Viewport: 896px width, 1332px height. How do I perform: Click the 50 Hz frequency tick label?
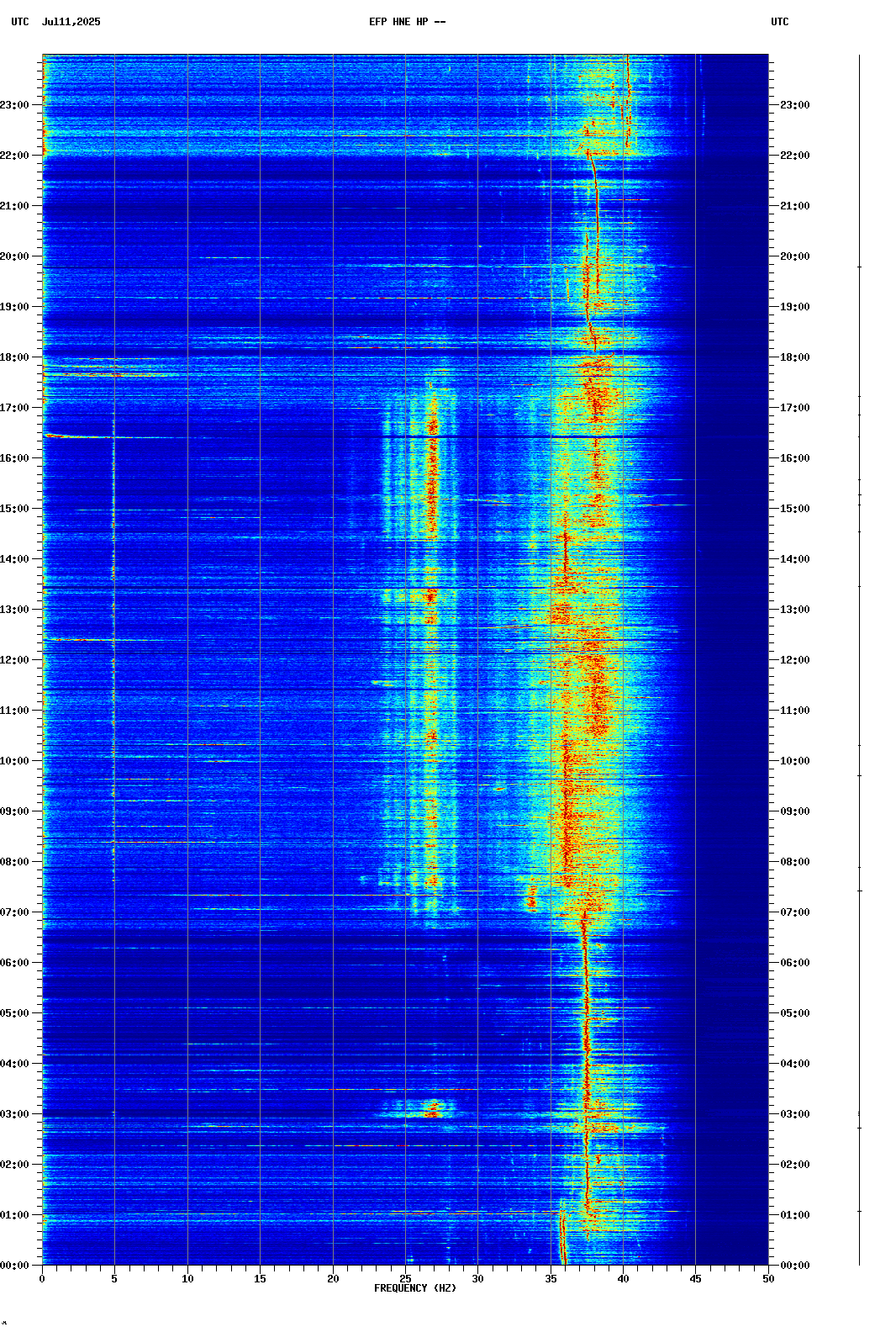[x=768, y=1279]
